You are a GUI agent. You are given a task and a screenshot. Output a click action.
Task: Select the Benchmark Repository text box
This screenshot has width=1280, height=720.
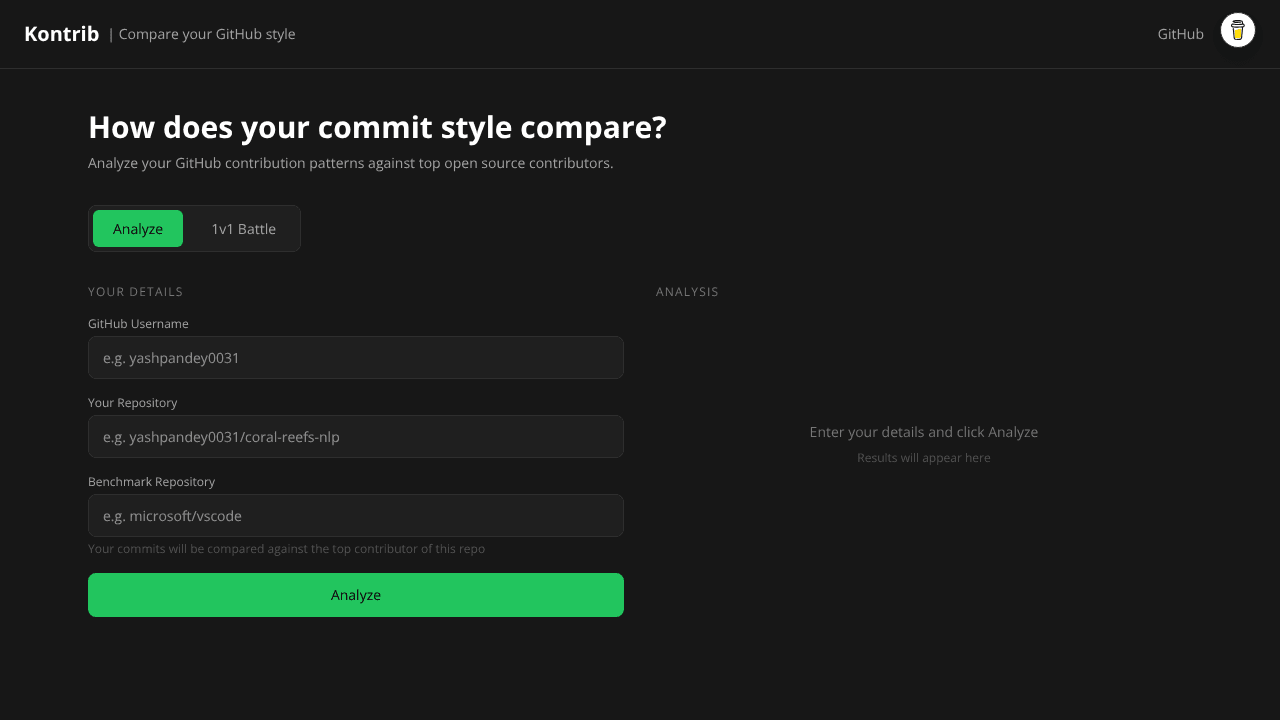(356, 516)
